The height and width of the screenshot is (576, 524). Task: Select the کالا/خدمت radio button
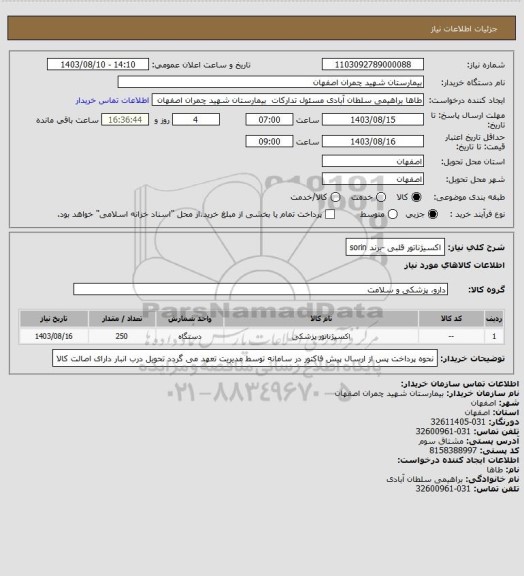pyautogui.click(x=335, y=197)
